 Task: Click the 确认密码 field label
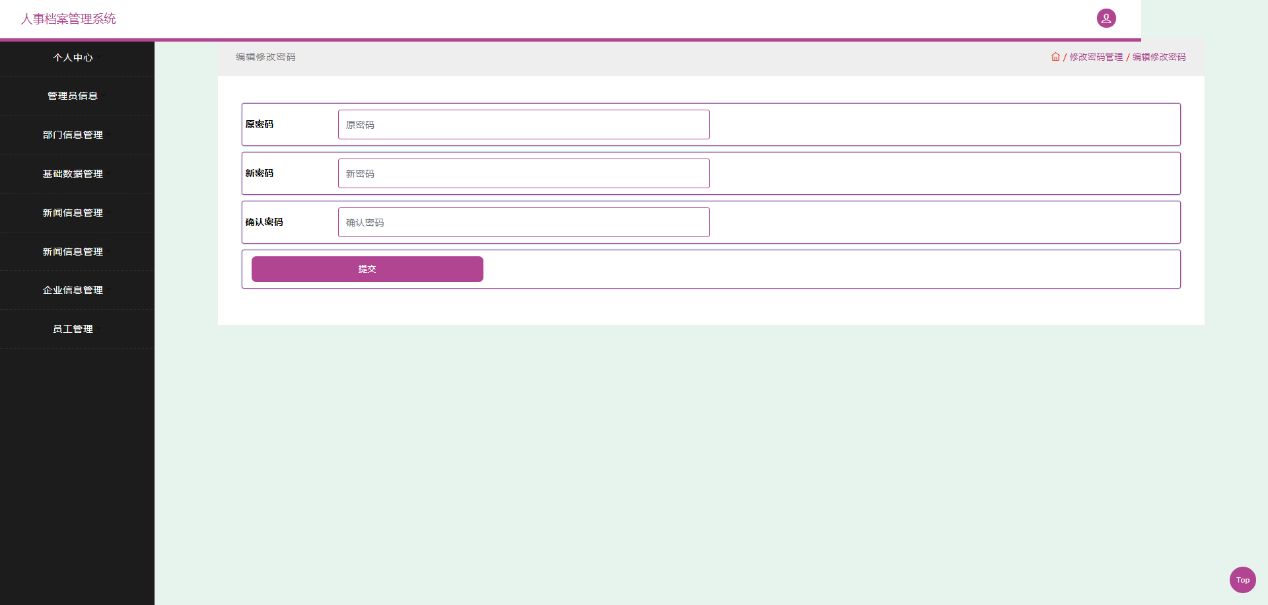[x=264, y=222]
